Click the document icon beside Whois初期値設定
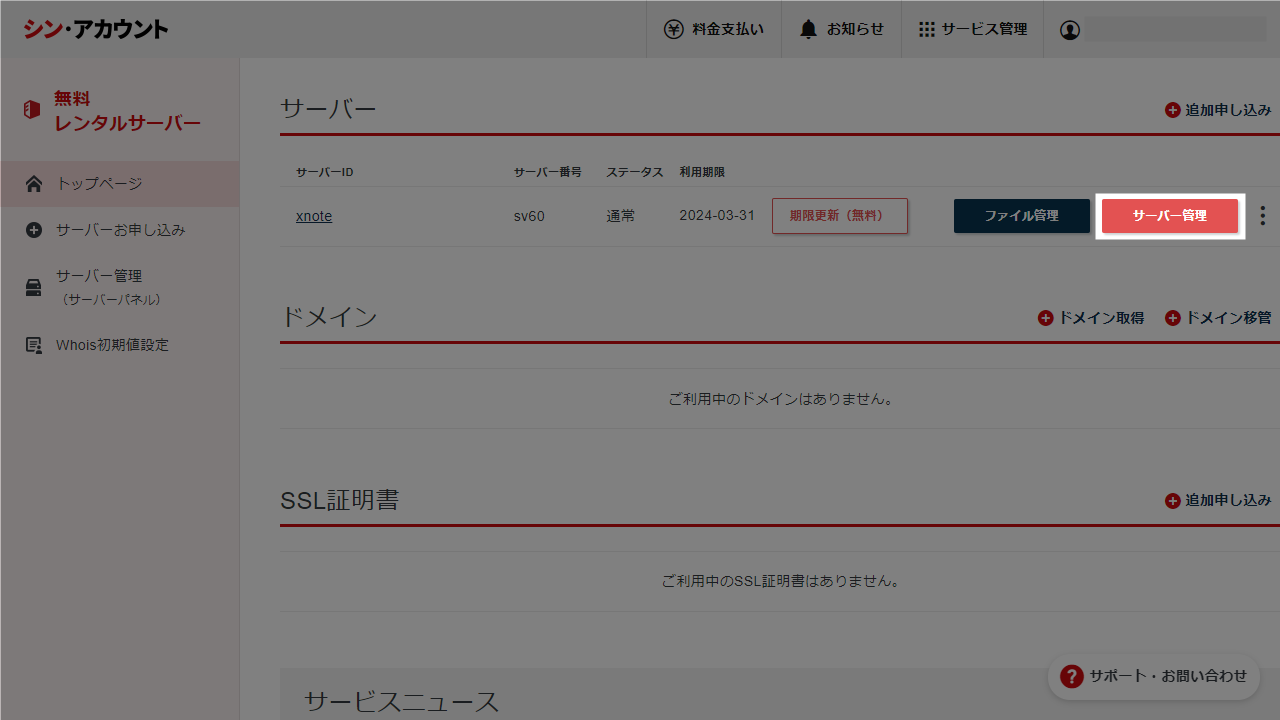1280x720 pixels. click(34, 345)
